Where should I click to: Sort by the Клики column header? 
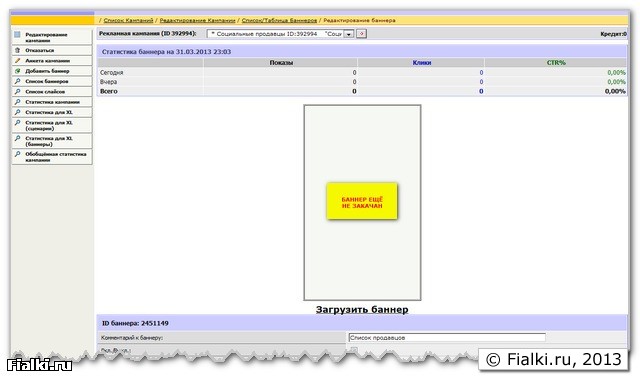pyautogui.click(x=422, y=62)
